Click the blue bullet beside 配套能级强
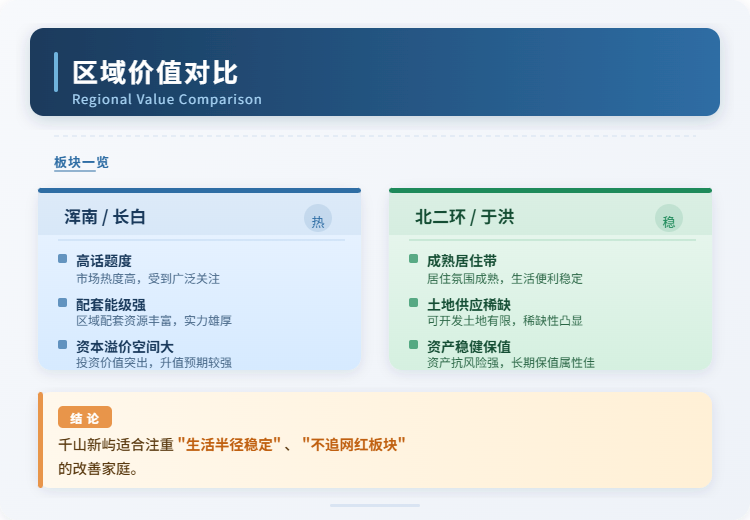Viewport: 750px width, 520px height. coord(63,302)
